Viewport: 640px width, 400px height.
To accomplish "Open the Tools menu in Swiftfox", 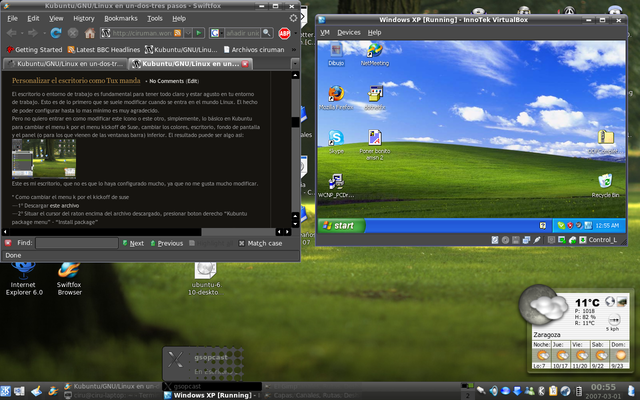I will click(155, 18).
